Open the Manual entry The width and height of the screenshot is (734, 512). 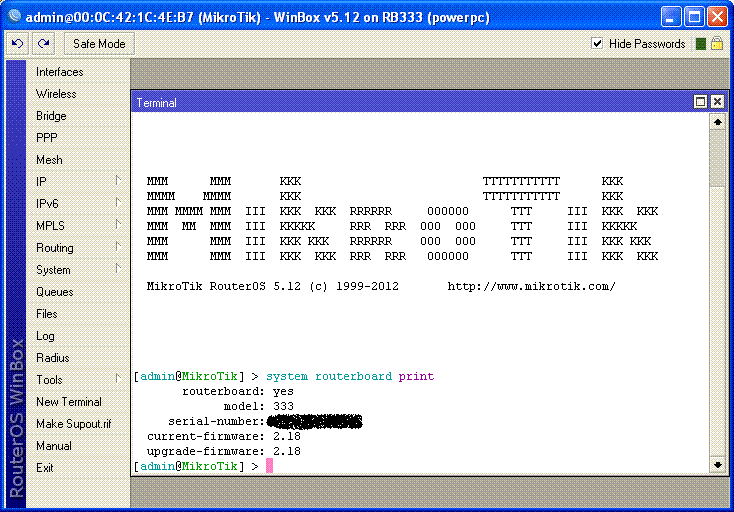point(54,446)
